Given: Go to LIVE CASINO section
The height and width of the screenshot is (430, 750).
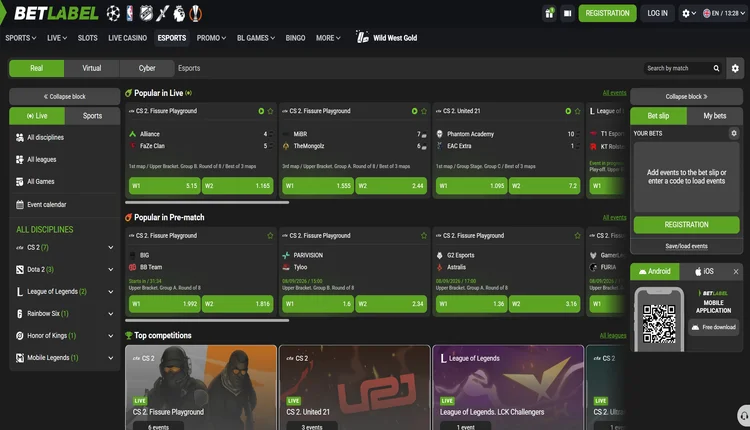Looking at the screenshot, I should (127, 38).
